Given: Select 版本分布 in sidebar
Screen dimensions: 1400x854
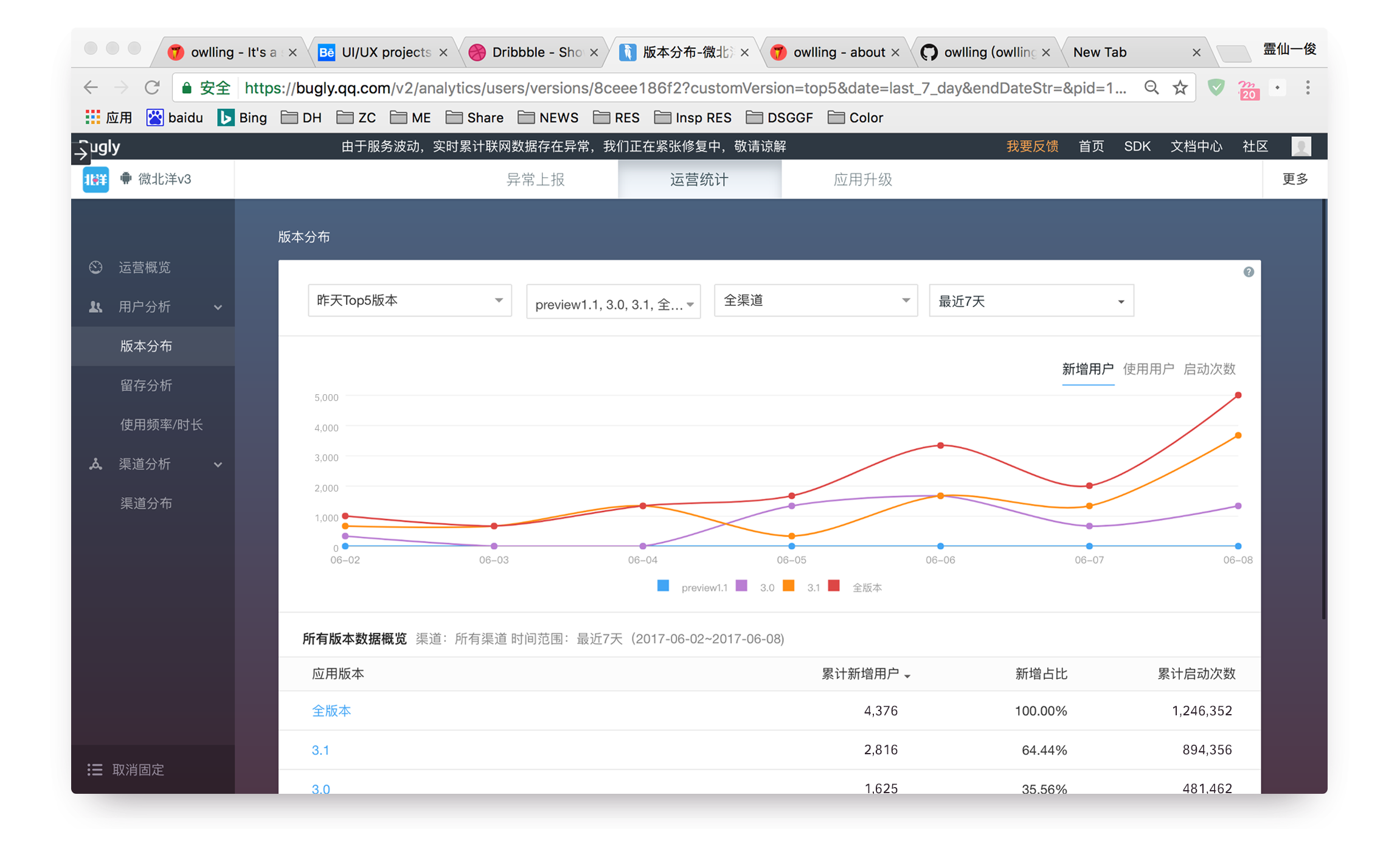Looking at the screenshot, I should pos(153,346).
